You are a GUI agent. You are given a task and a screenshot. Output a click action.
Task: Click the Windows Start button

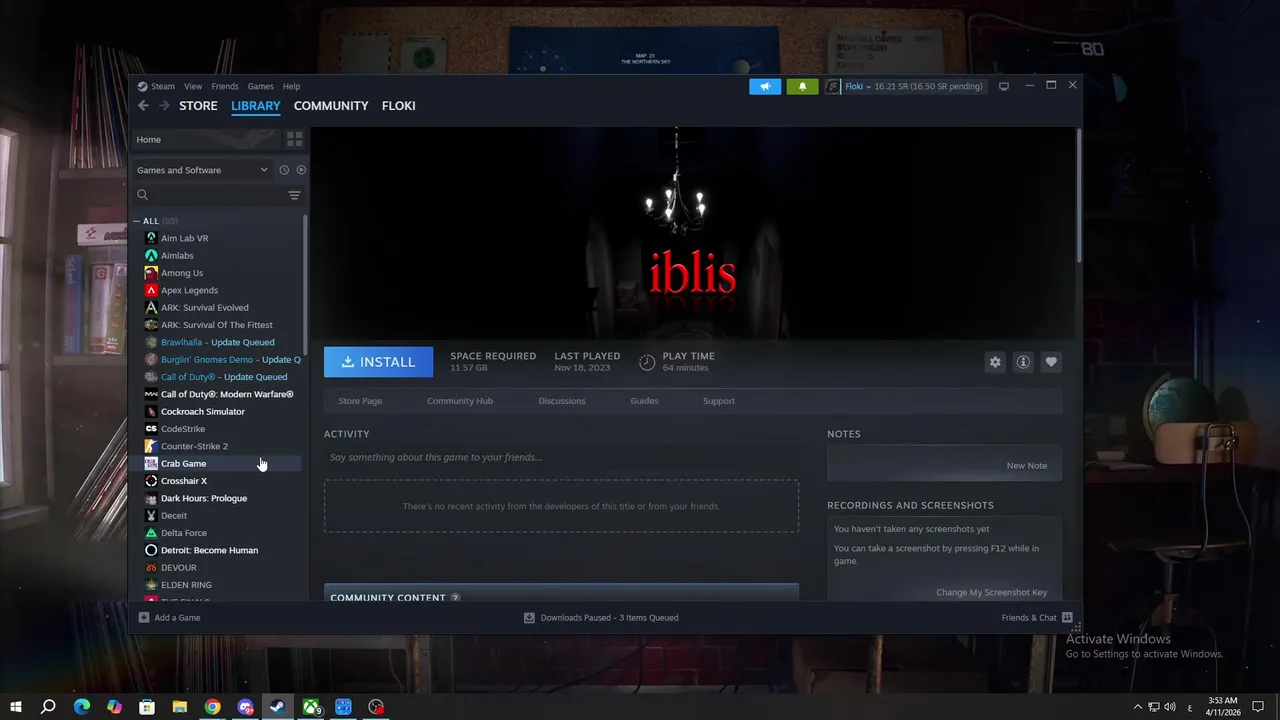[16, 707]
